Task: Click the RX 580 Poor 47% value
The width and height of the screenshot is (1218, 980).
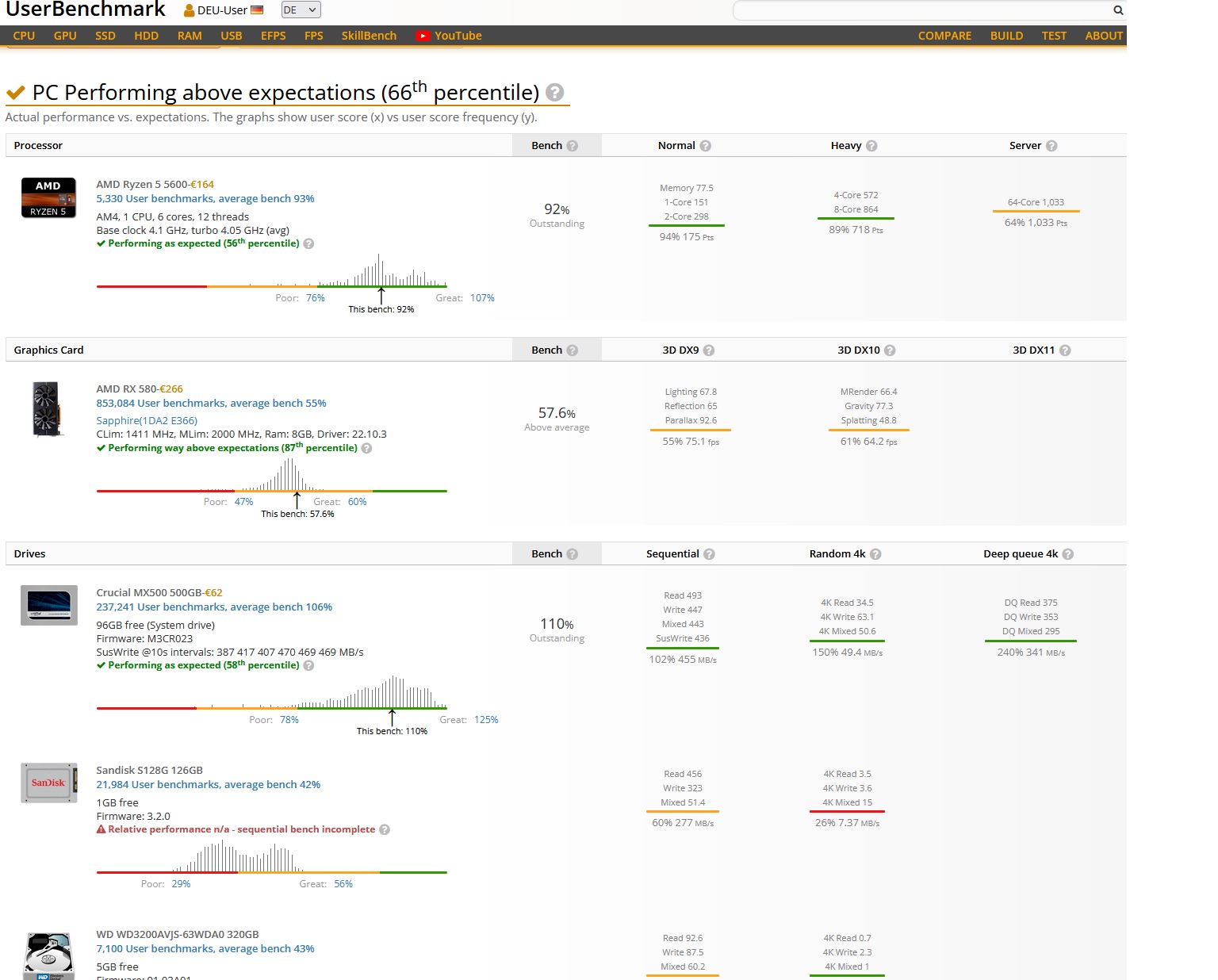Action: (244, 502)
